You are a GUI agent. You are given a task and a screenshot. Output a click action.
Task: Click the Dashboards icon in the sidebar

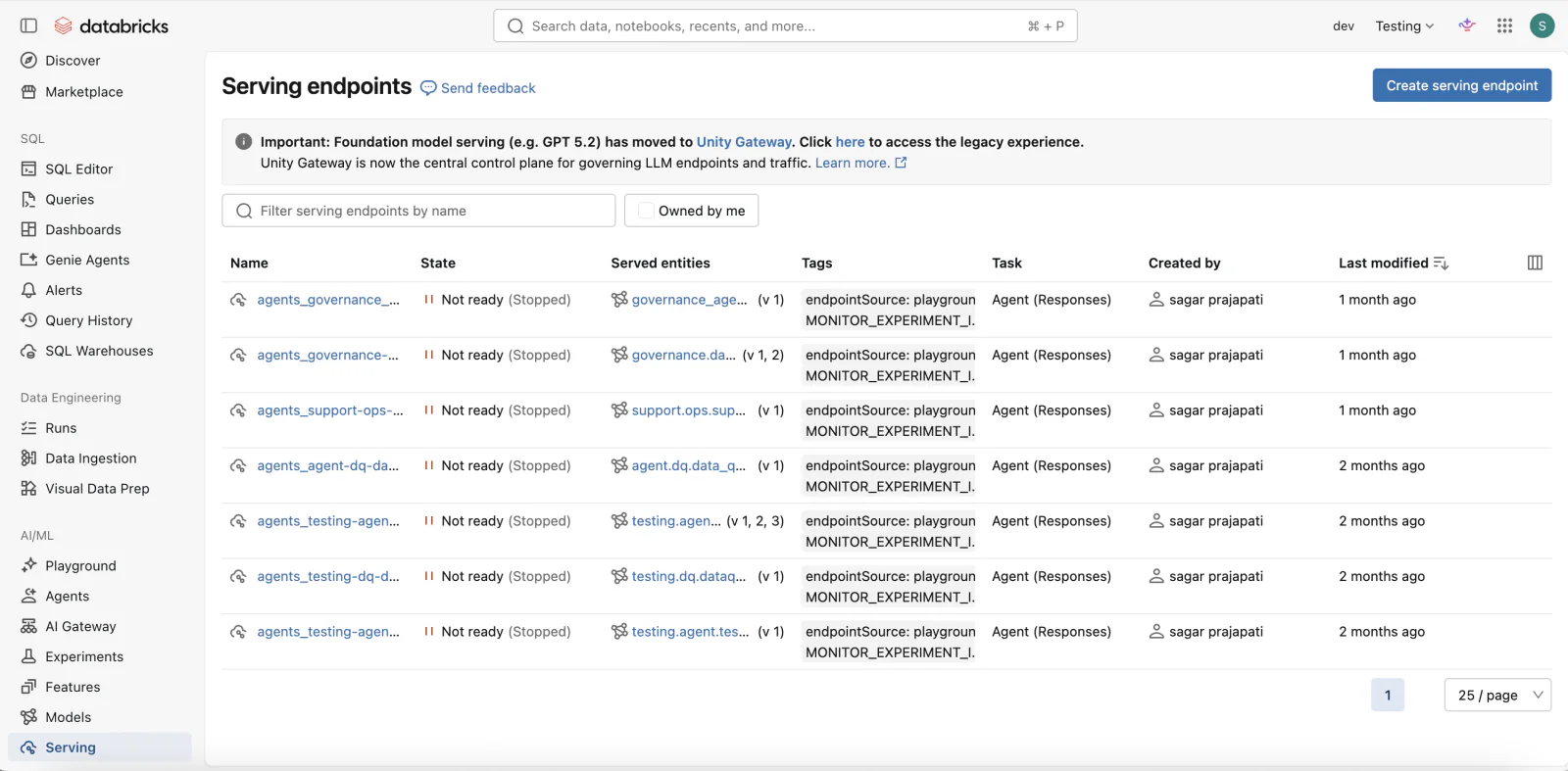28,229
